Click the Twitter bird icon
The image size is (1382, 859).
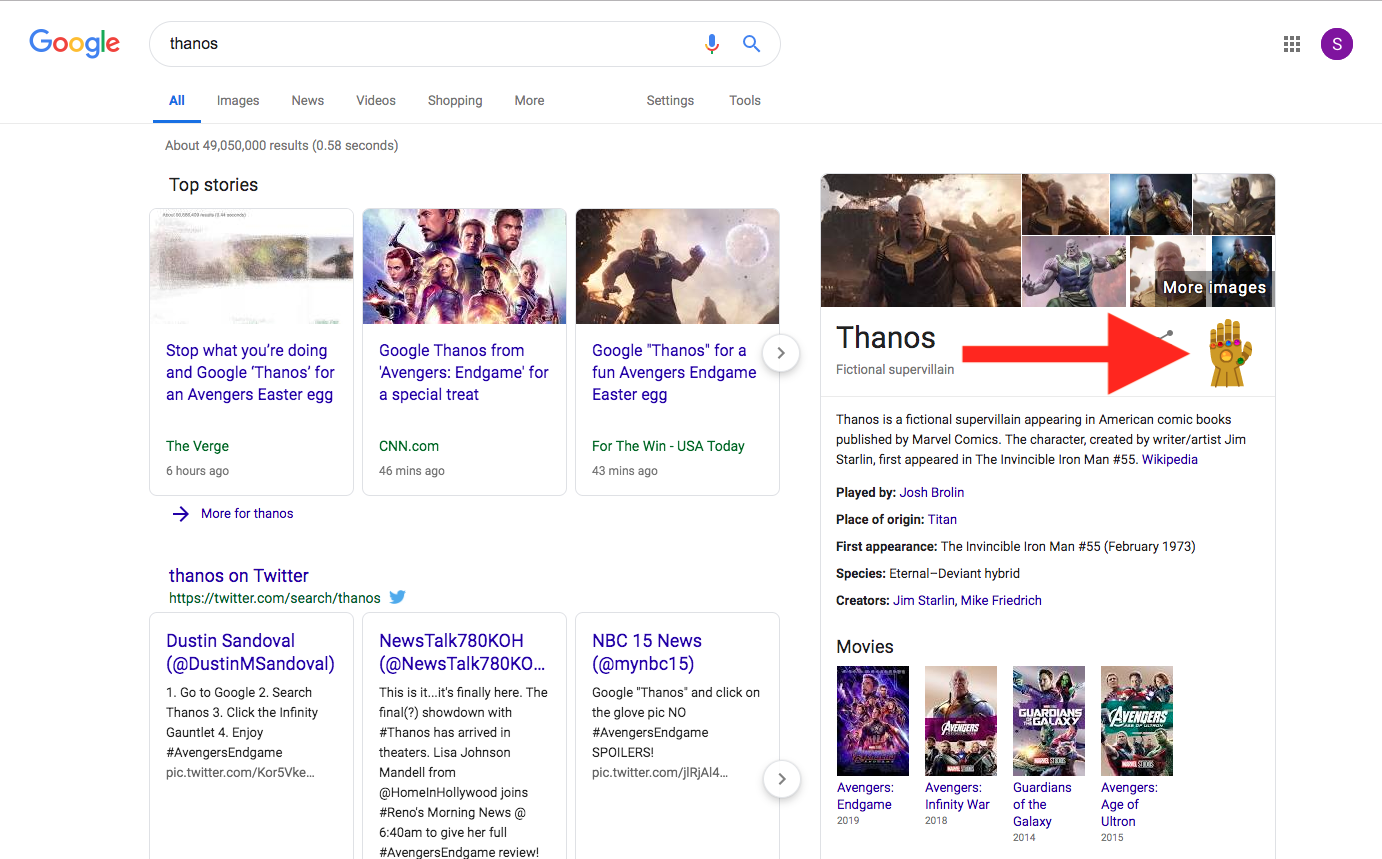pos(397,597)
